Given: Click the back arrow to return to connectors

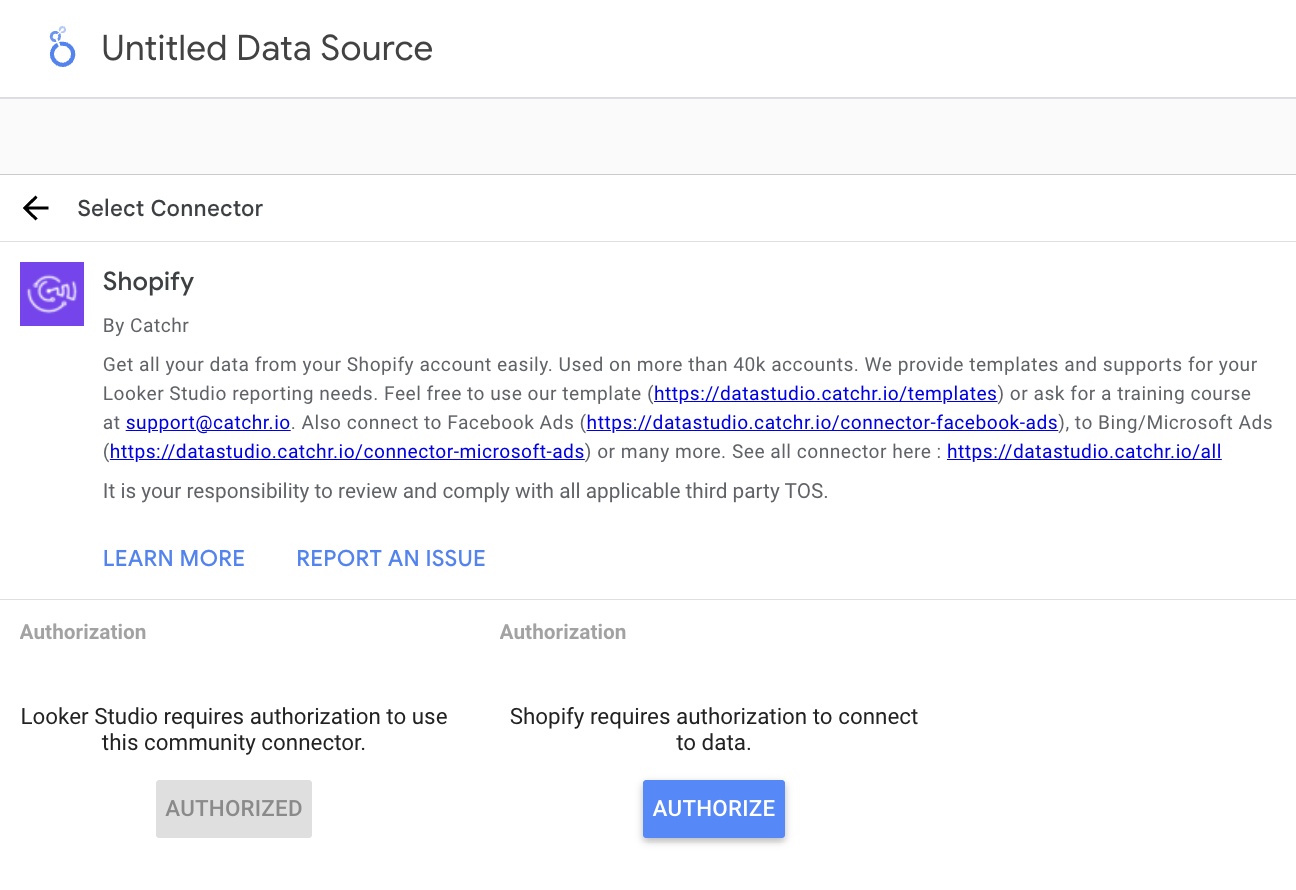Looking at the screenshot, I should point(35,208).
